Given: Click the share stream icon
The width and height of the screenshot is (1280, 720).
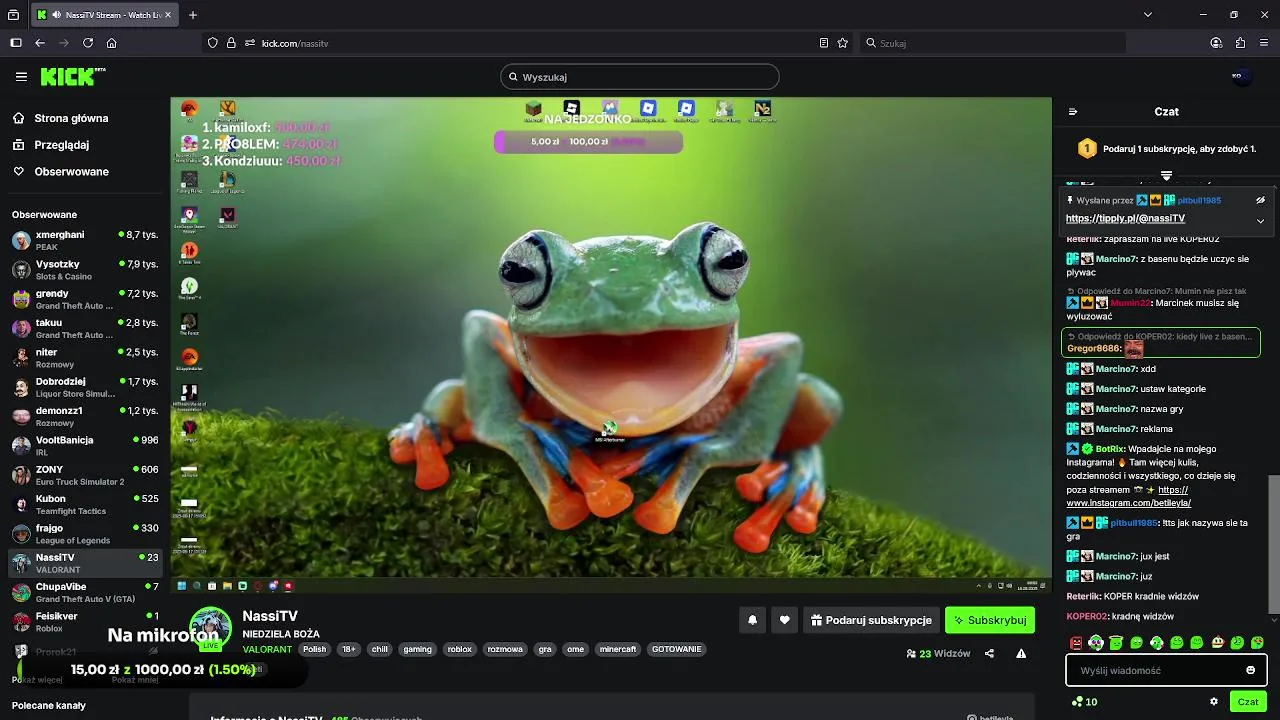Looking at the screenshot, I should click(989, 653).
